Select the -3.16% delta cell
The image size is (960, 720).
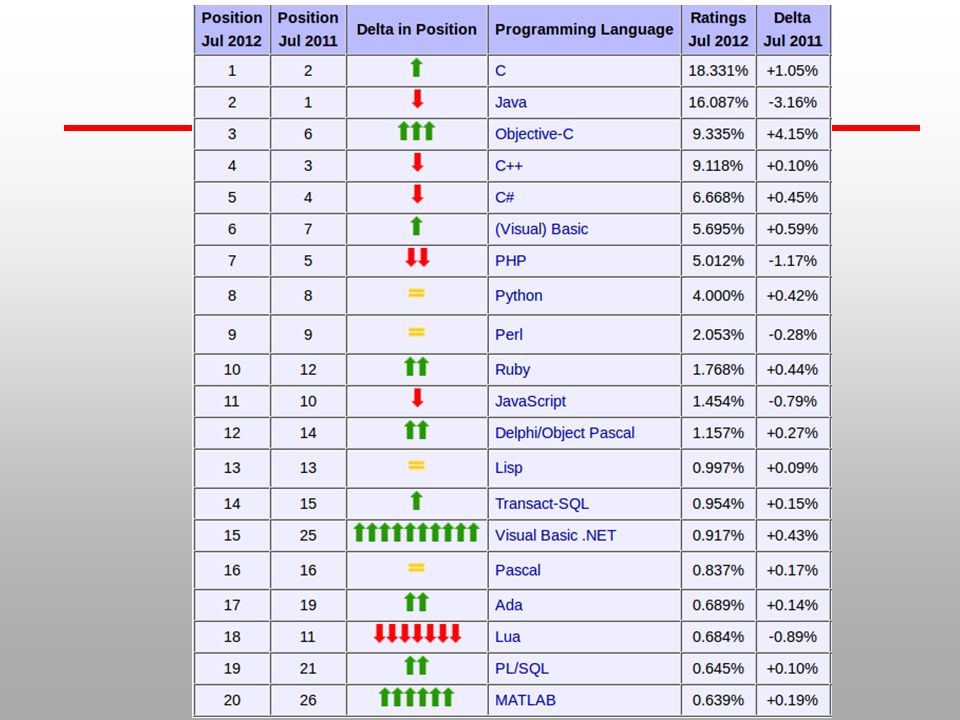793,102
